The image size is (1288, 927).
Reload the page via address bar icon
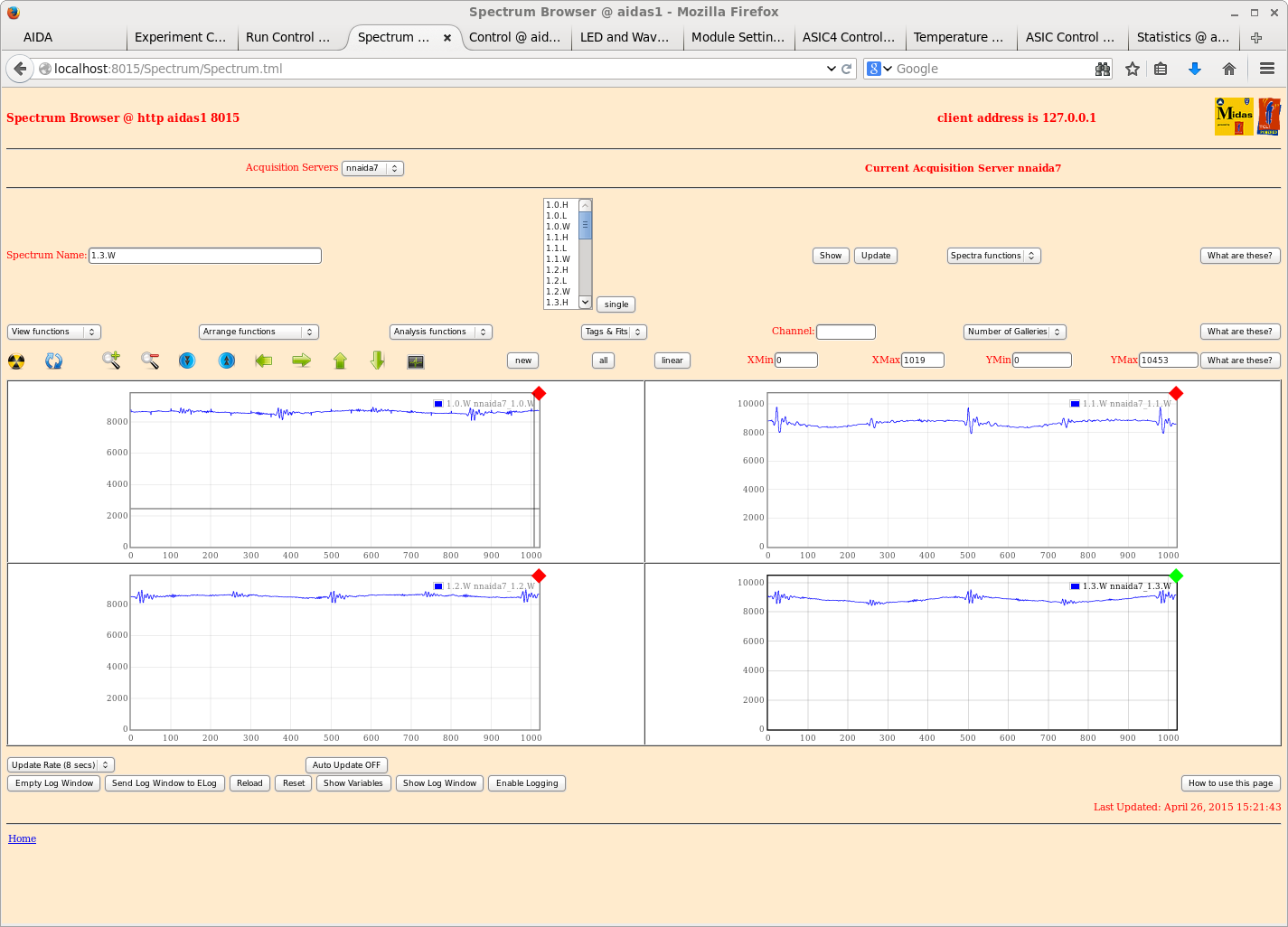tap(847, 69)
